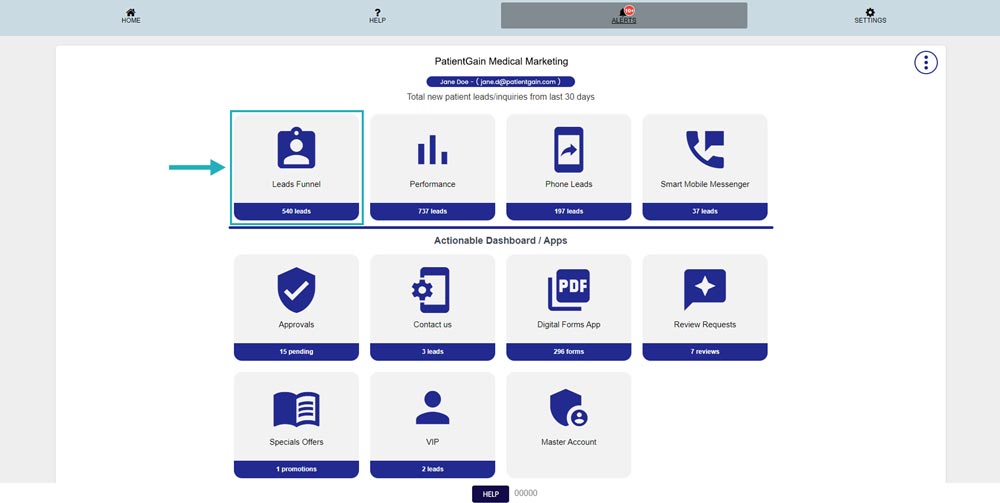Open the VIP person icon
This screenshot has height=503, width=1000.
432,407
